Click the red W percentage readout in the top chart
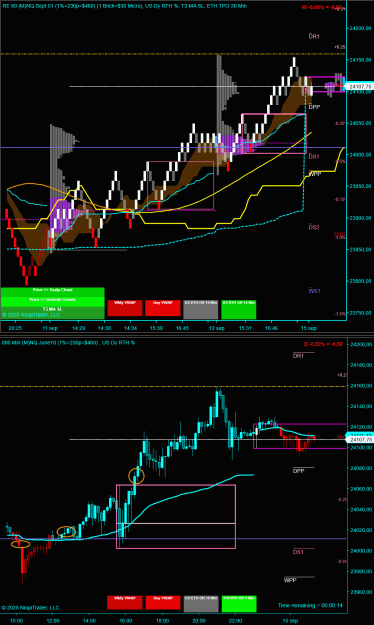Screen dimensions: 374x625 321,7
